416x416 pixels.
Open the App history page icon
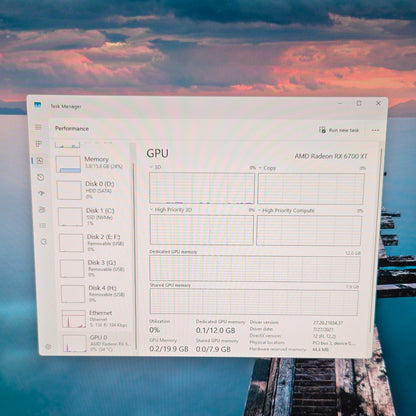pyautogui.click(x=41, y=177)
